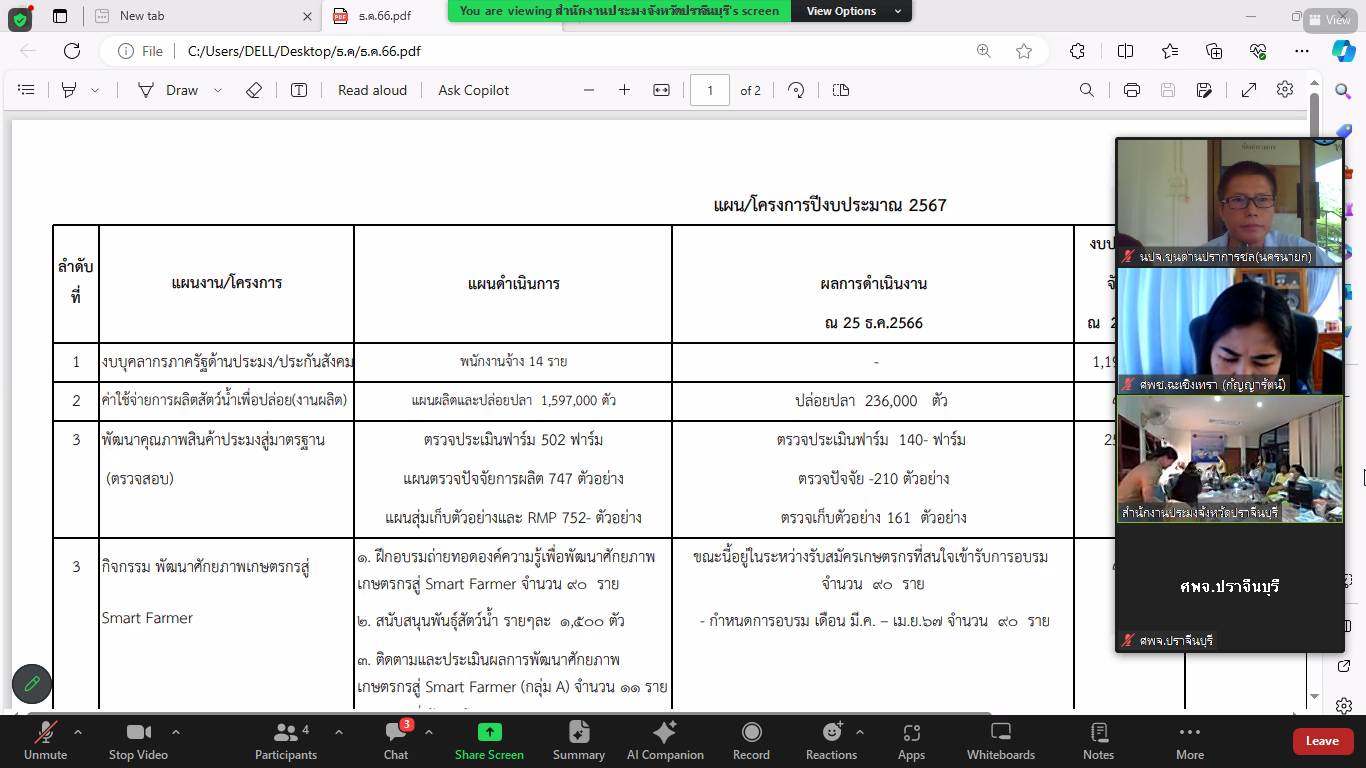Print the PDF

coord(1132,90)
